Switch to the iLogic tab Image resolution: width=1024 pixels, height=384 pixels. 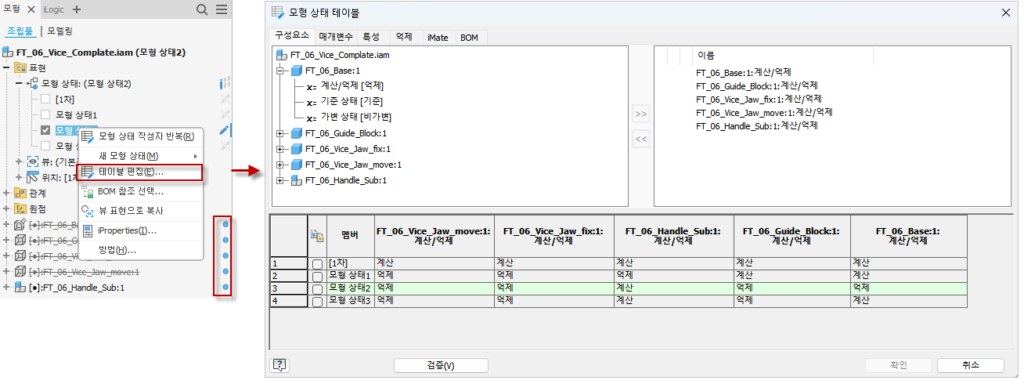coord(55,10)
